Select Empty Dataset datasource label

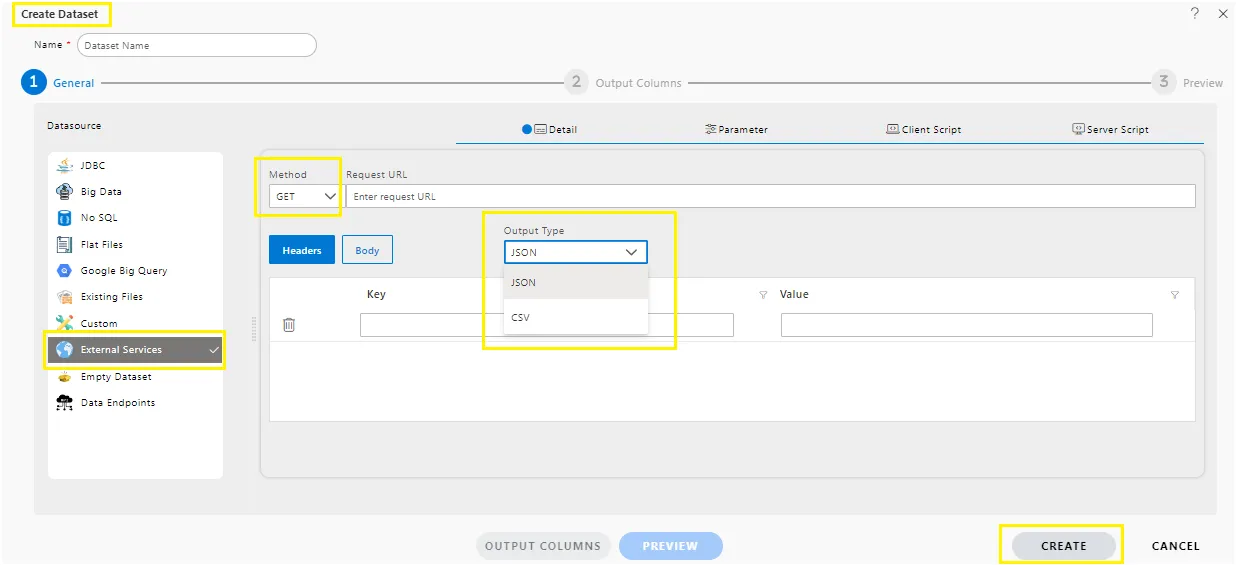(x=116, y=377)
